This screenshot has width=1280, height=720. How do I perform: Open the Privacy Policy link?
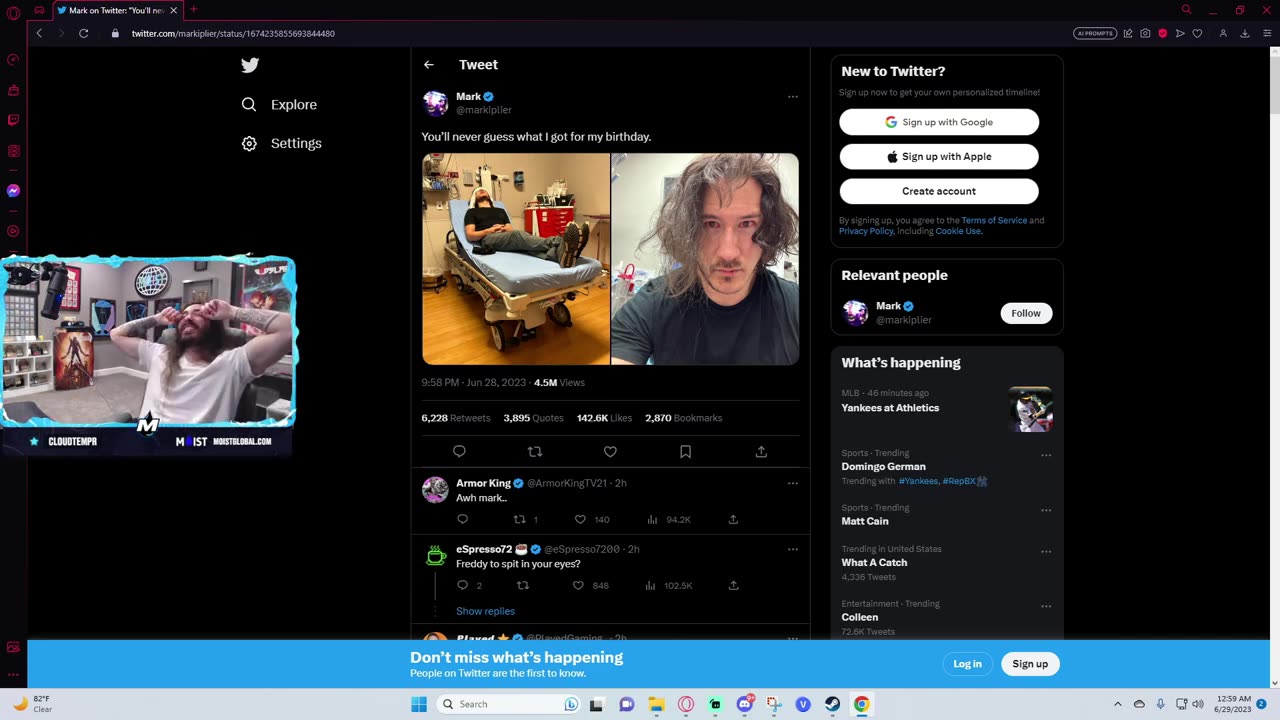[x=866, y=231]
